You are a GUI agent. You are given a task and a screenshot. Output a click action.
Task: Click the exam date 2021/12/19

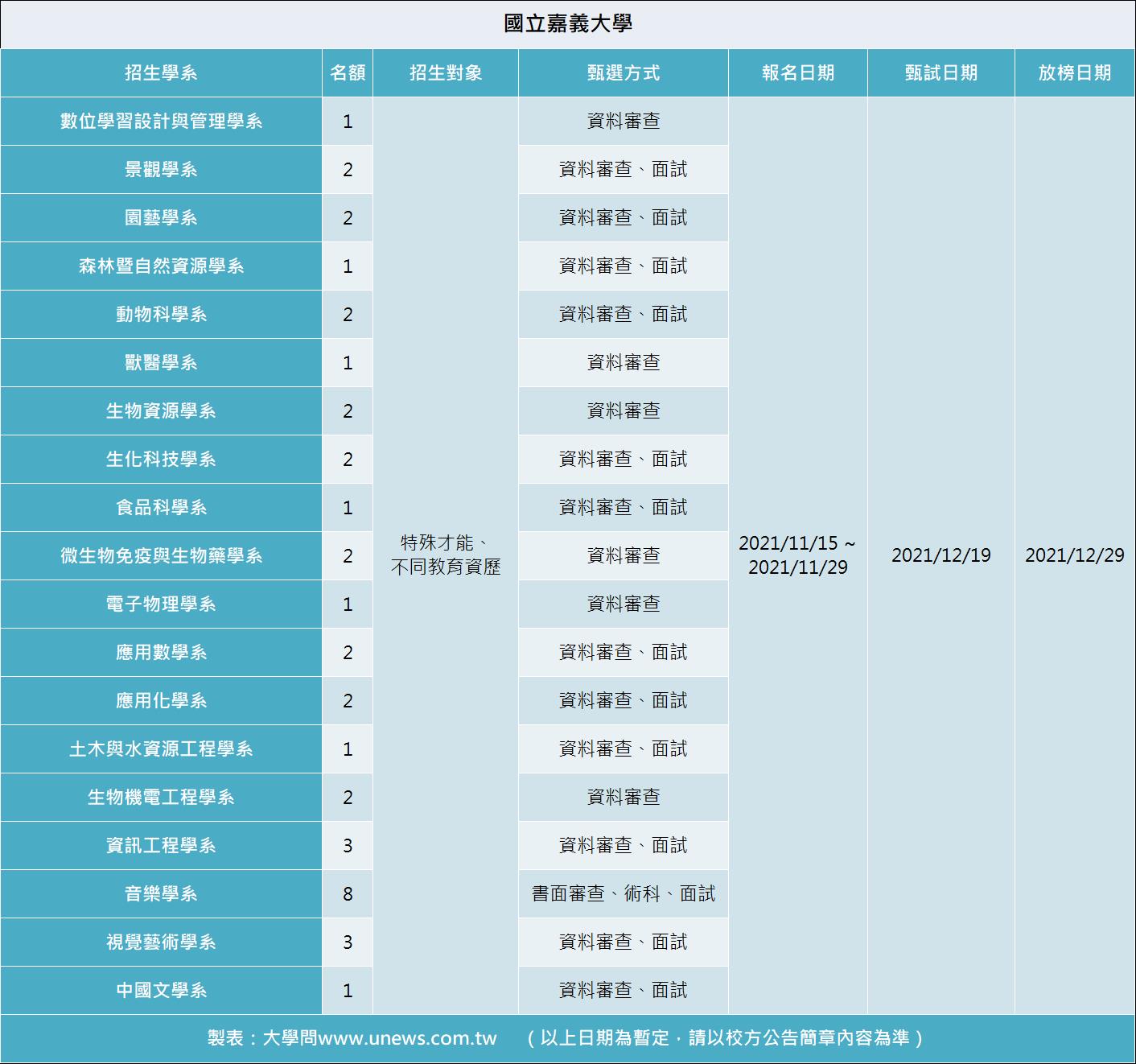click(941, 556)
